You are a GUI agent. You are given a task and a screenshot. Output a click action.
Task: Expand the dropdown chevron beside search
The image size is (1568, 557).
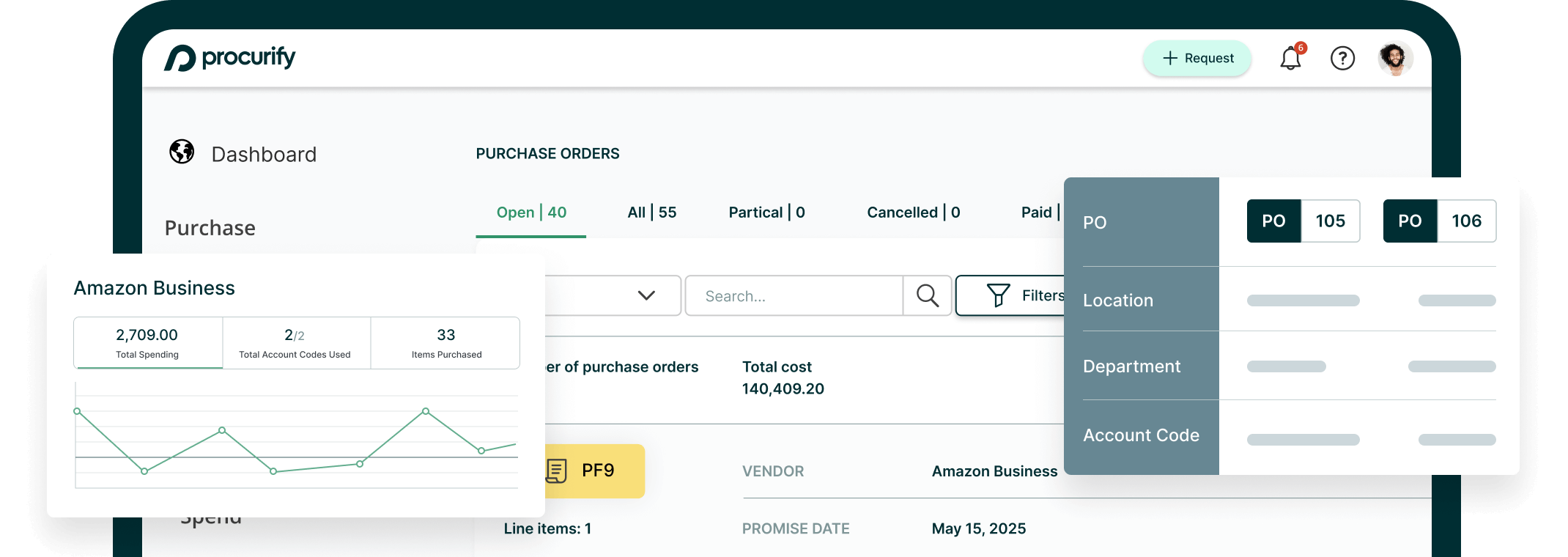pyautogui.click(x=646, y=295)
